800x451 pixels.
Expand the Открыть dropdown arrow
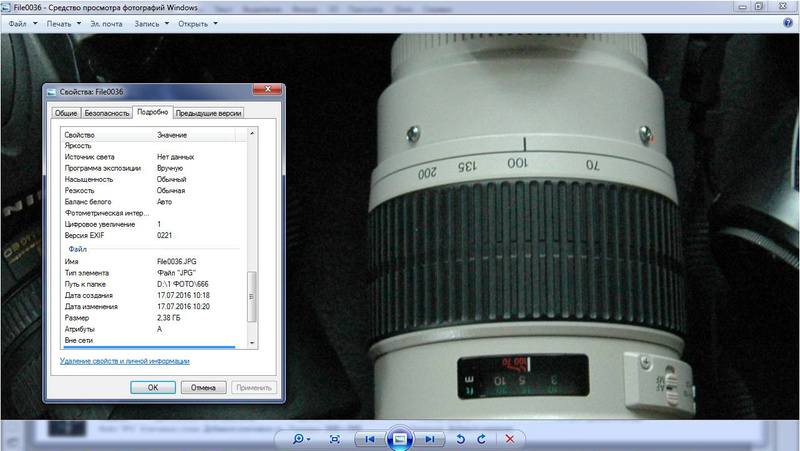click(x=215, y=23)
